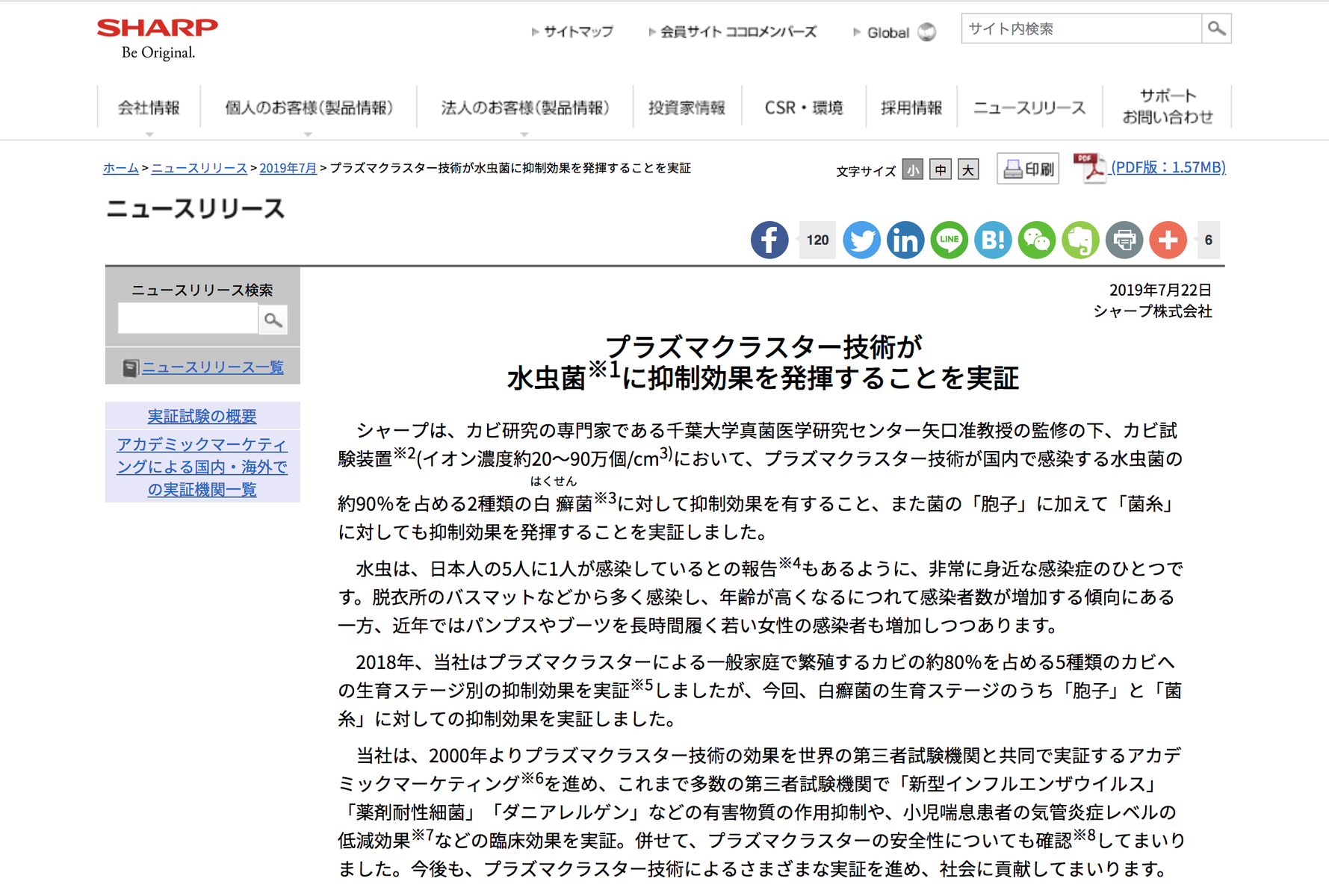1329x896 pixels.
Task: Share the article via LINE
Action: (x=949, y=240)
